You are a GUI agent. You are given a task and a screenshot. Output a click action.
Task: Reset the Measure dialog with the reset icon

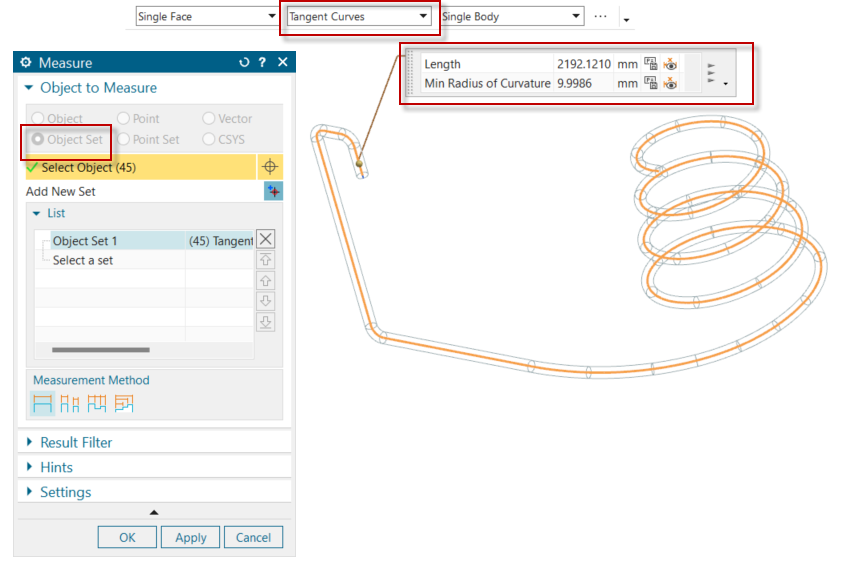(x=245, y=63)
